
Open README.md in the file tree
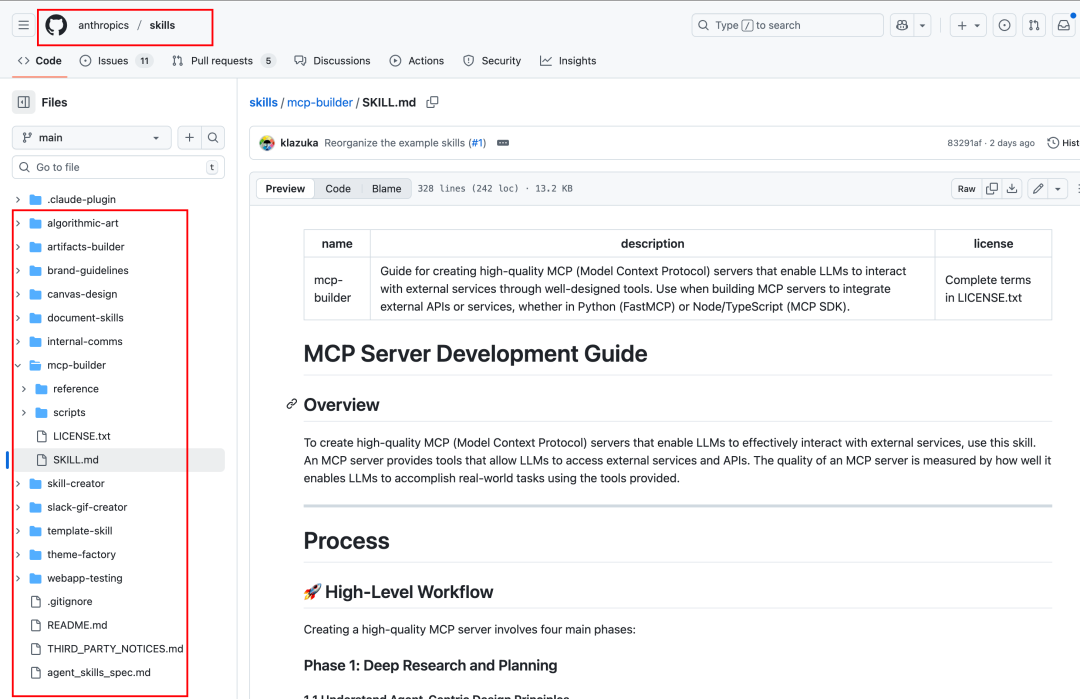pos(76,625)
